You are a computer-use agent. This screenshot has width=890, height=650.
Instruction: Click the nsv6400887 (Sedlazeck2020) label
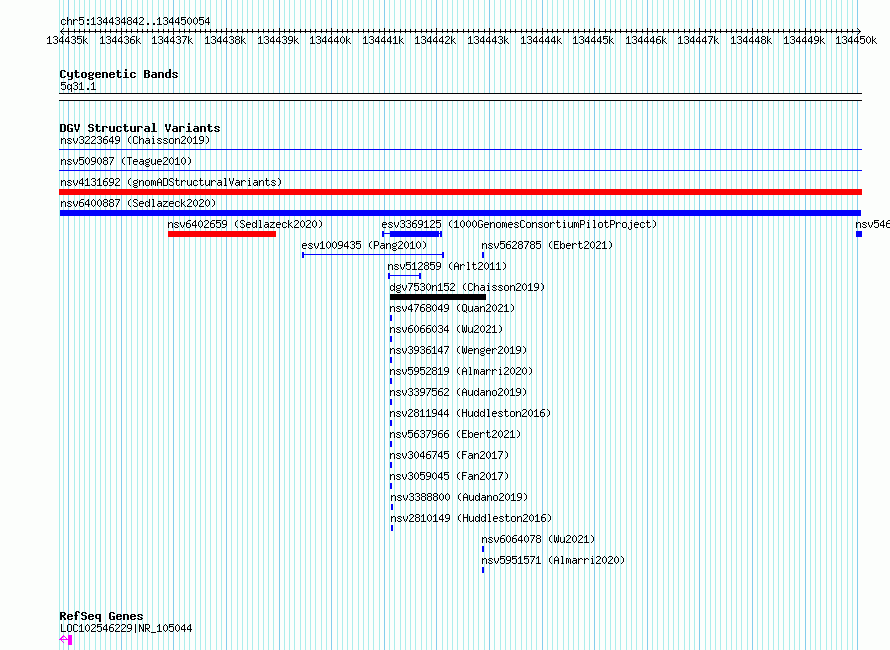coord(138,203)
